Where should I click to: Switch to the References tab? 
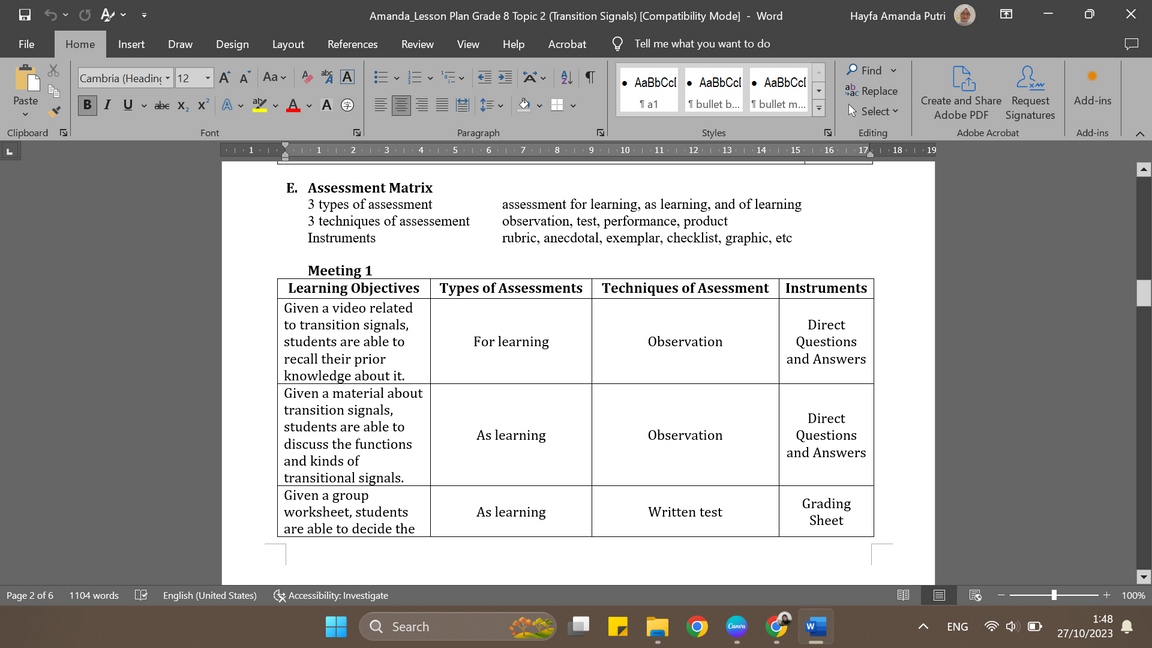(352, 44)
